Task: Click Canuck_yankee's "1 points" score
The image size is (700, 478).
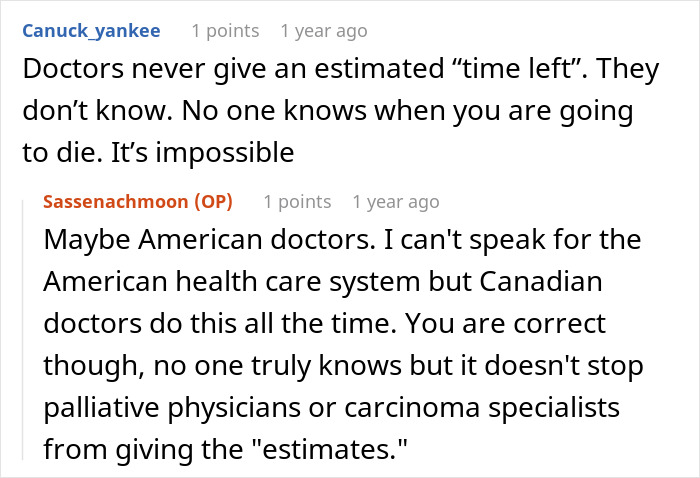Action: pyautogui.click(x=225, y=30)
